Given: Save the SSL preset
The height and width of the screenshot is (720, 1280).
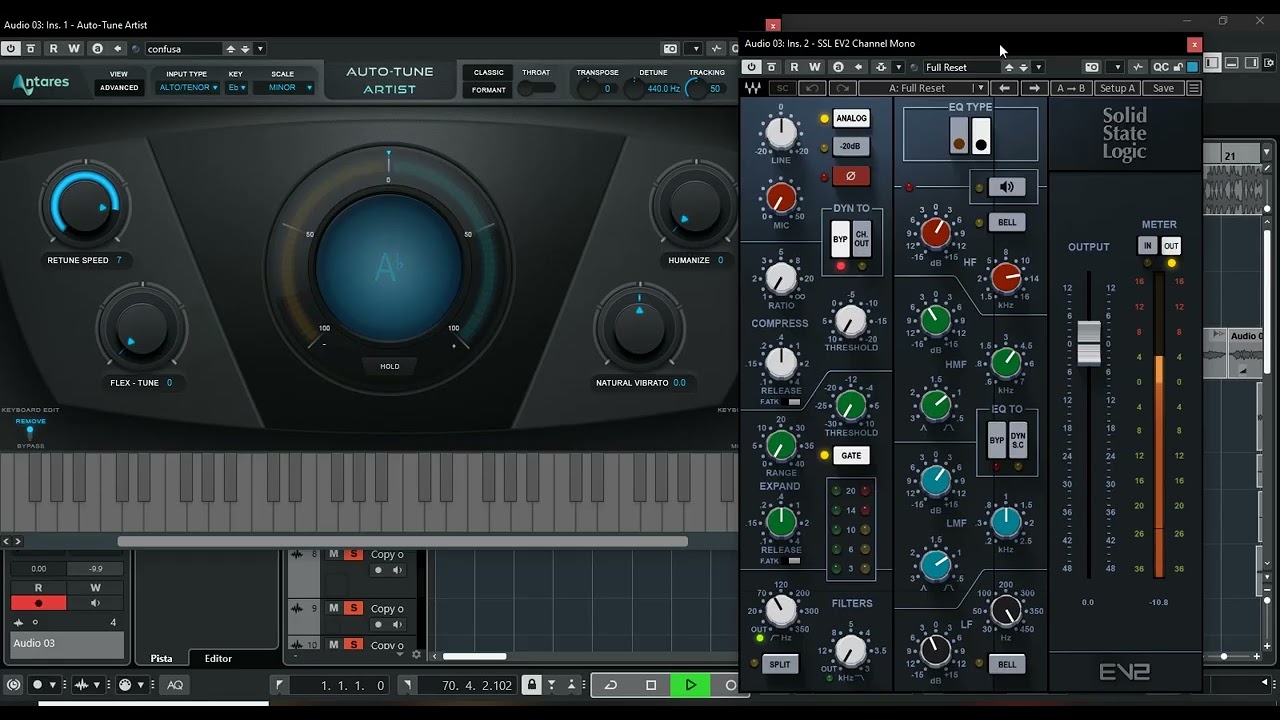Looking at the screenshot, I should pyautogui.click(x=1164, y=88).
